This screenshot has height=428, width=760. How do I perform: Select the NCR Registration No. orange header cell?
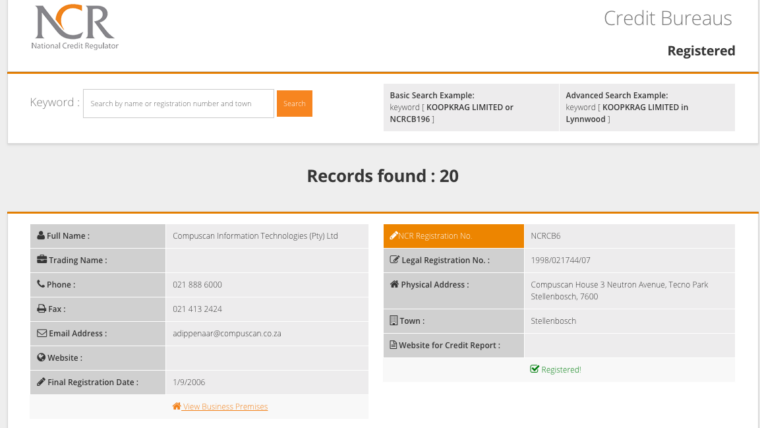click(454, 236)
